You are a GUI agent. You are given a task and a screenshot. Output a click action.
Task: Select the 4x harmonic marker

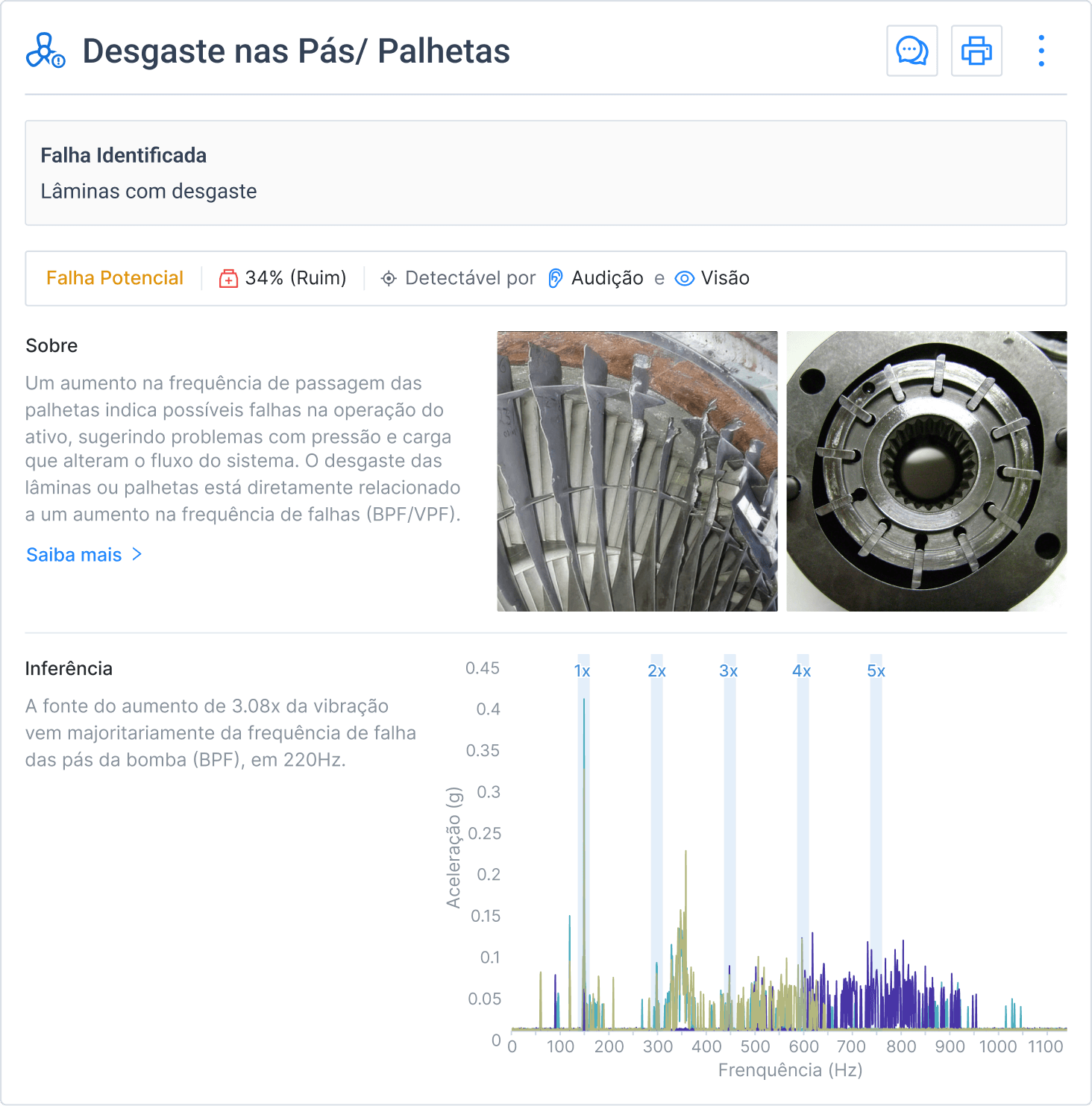[802, 671]
